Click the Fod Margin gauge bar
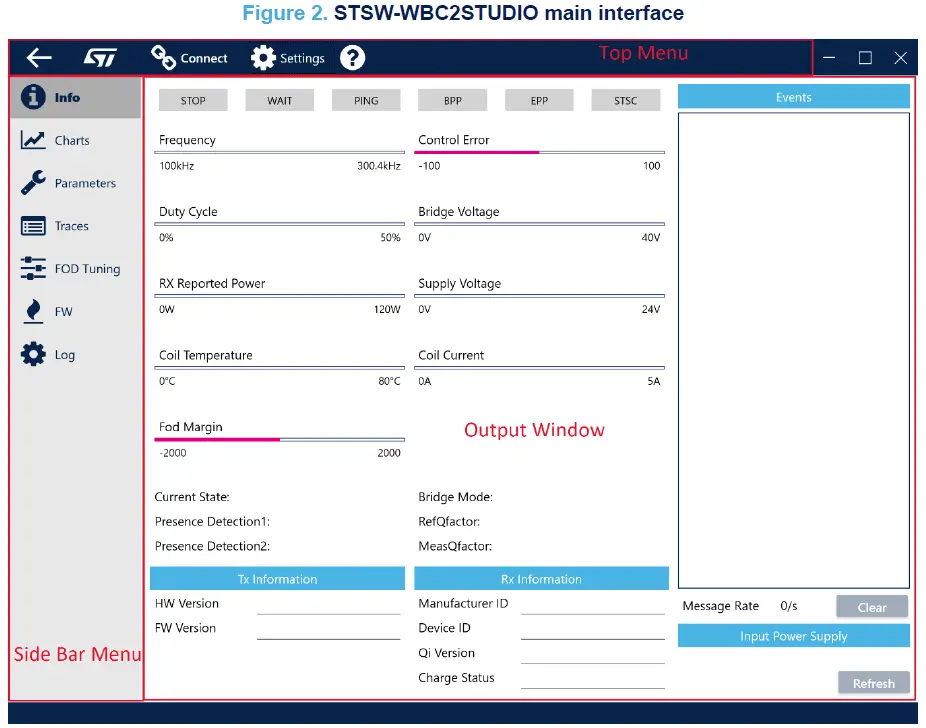This screenshot has width=926, height=728. click(281, 439)
